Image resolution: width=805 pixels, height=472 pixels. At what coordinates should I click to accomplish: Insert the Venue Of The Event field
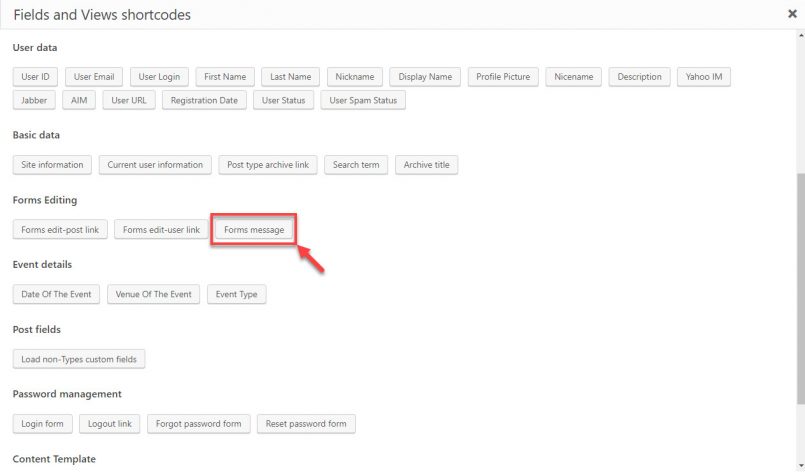tap(154, 294)
